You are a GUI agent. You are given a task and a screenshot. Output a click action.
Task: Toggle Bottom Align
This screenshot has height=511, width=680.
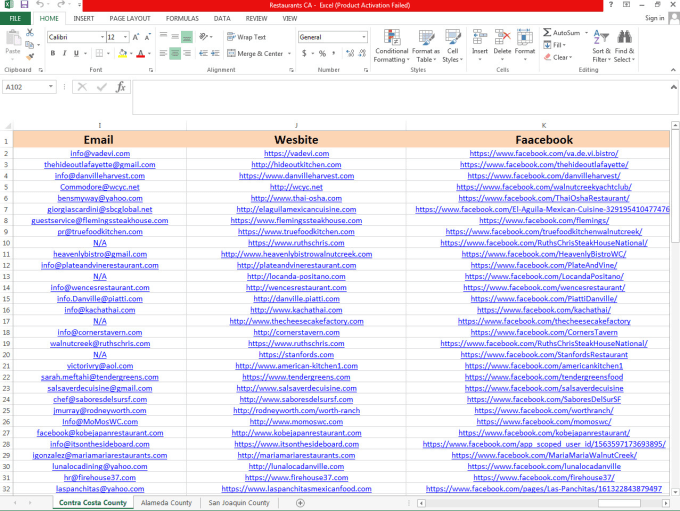click(187, 37)
